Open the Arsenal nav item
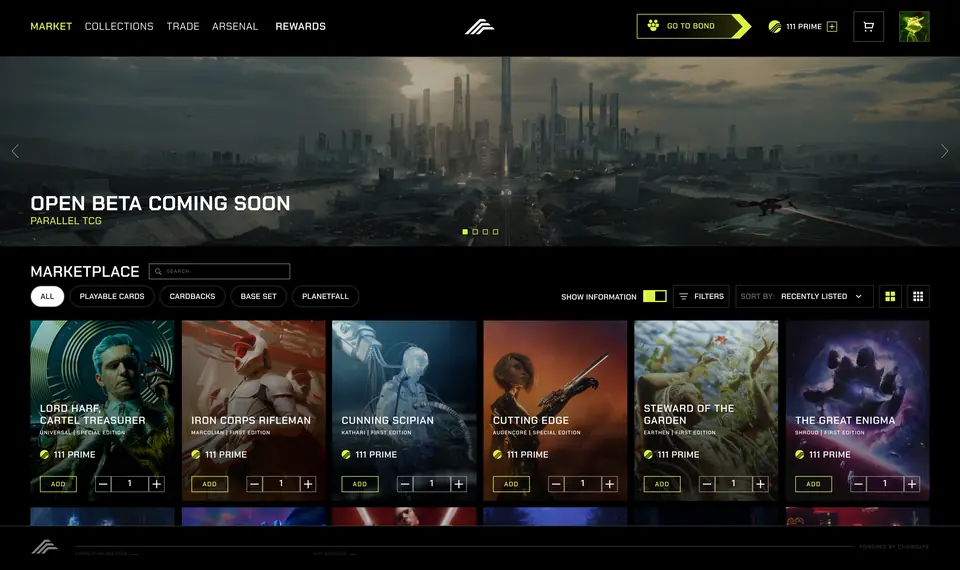 coord(235,26)
